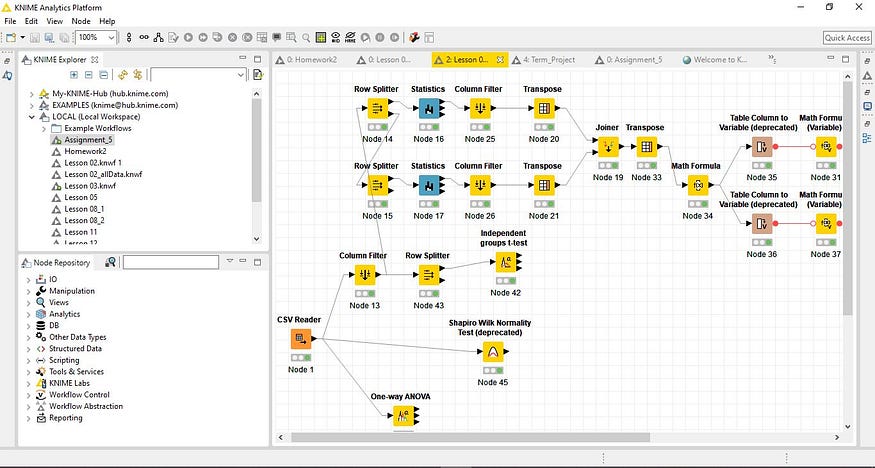875x468 pixels.
Task: Expand the Workflow Control category
Action: click(29, 395)
